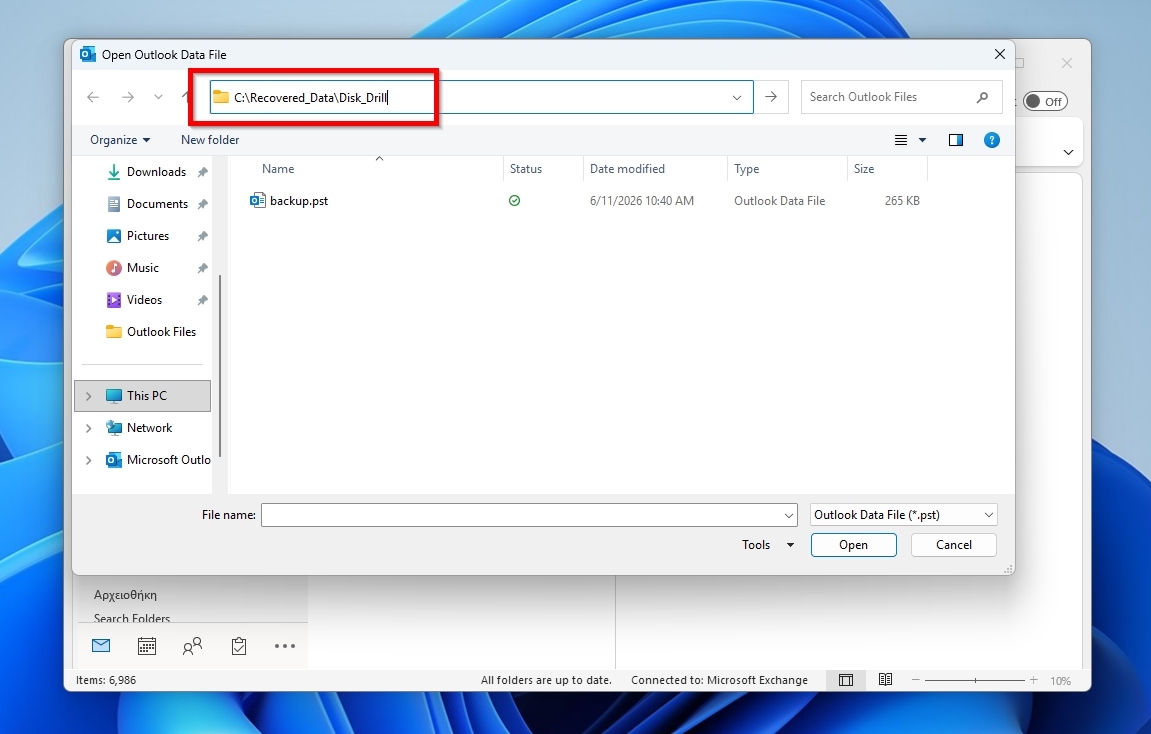Image resolution: width=1151 pixels, height=734 pixels.
Task: Open Outlook Data File (*.pst) type dropdown
Action: [x=904, y=515]
